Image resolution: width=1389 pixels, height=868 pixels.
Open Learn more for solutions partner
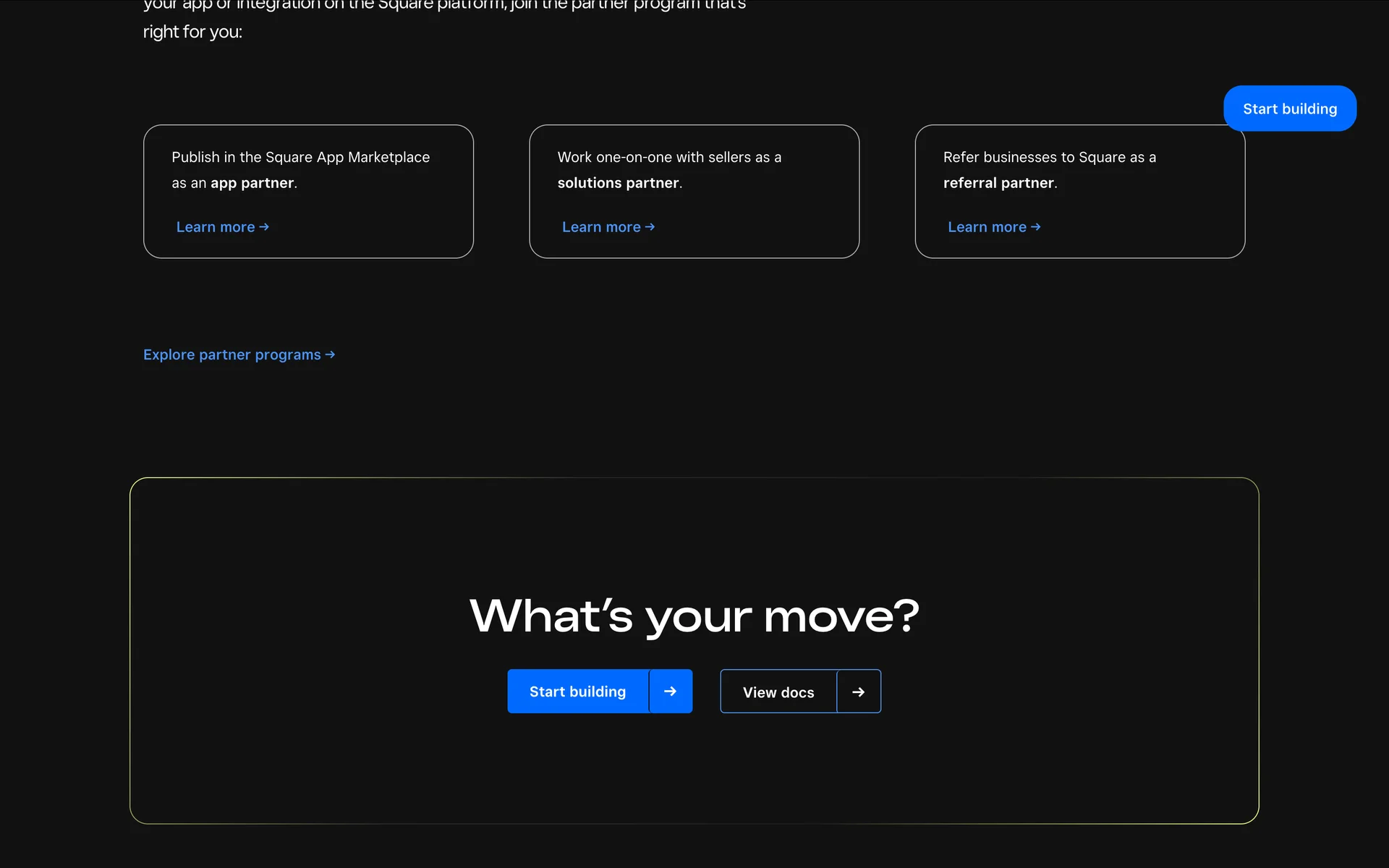click(601, 227)
